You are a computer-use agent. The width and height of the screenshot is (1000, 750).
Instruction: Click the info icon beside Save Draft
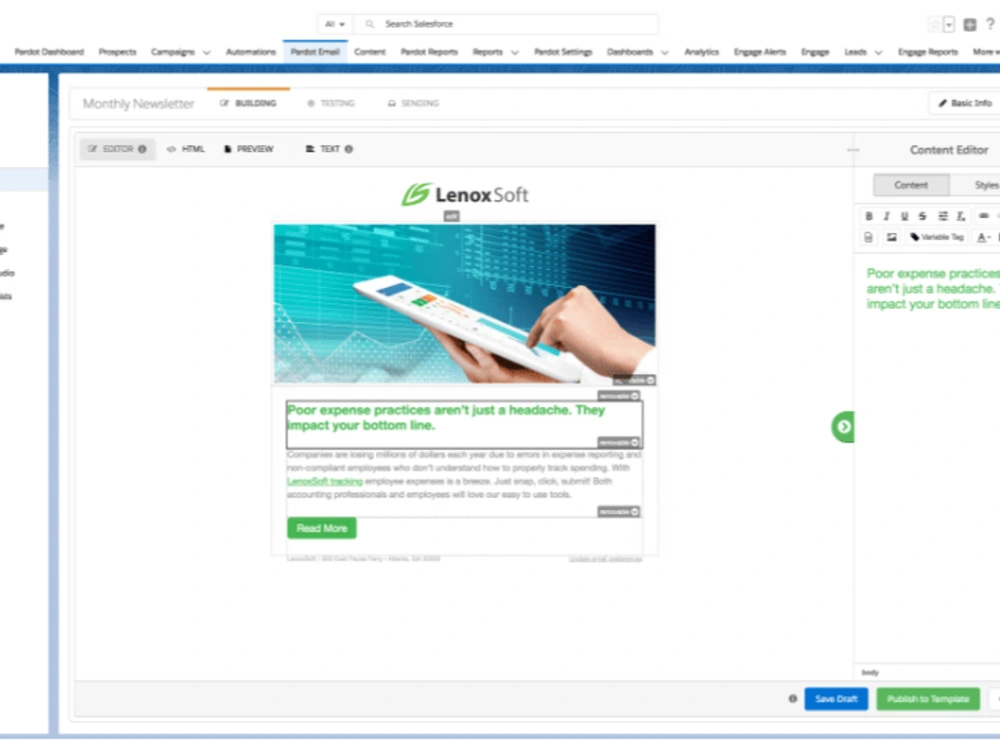point(793,698)
